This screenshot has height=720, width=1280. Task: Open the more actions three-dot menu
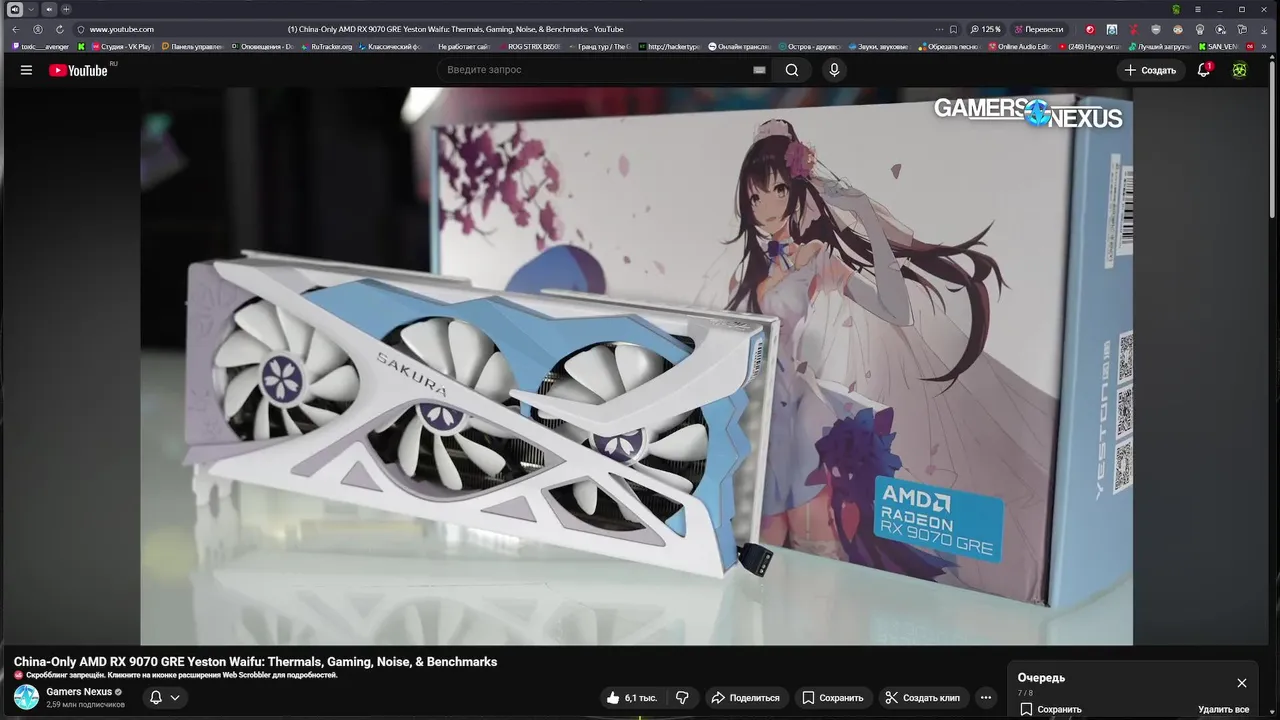(x=986, y=698)
